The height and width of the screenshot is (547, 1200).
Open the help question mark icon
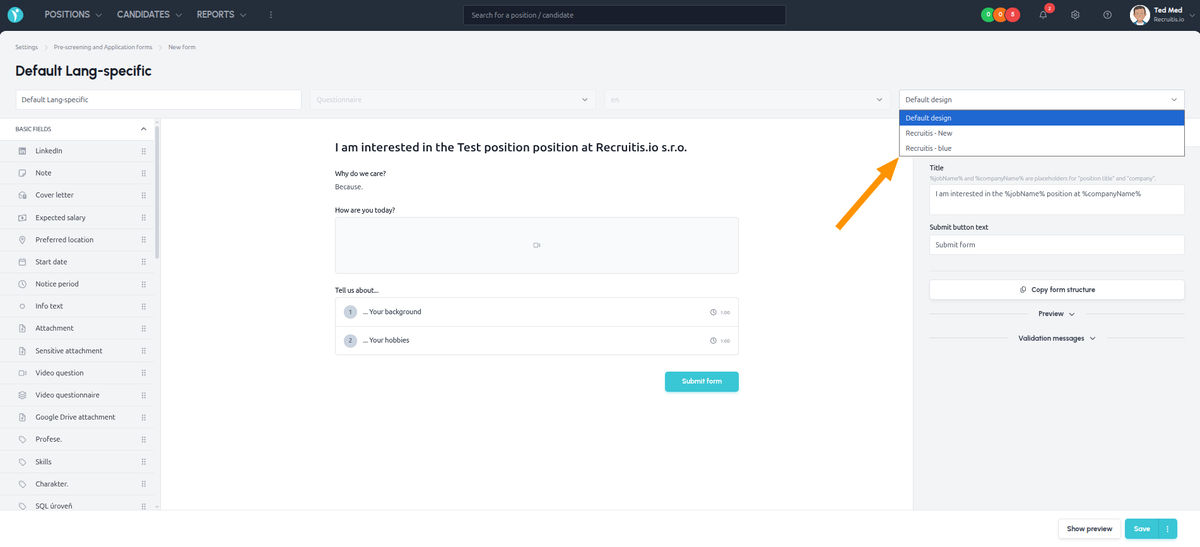pos(1107,15)
